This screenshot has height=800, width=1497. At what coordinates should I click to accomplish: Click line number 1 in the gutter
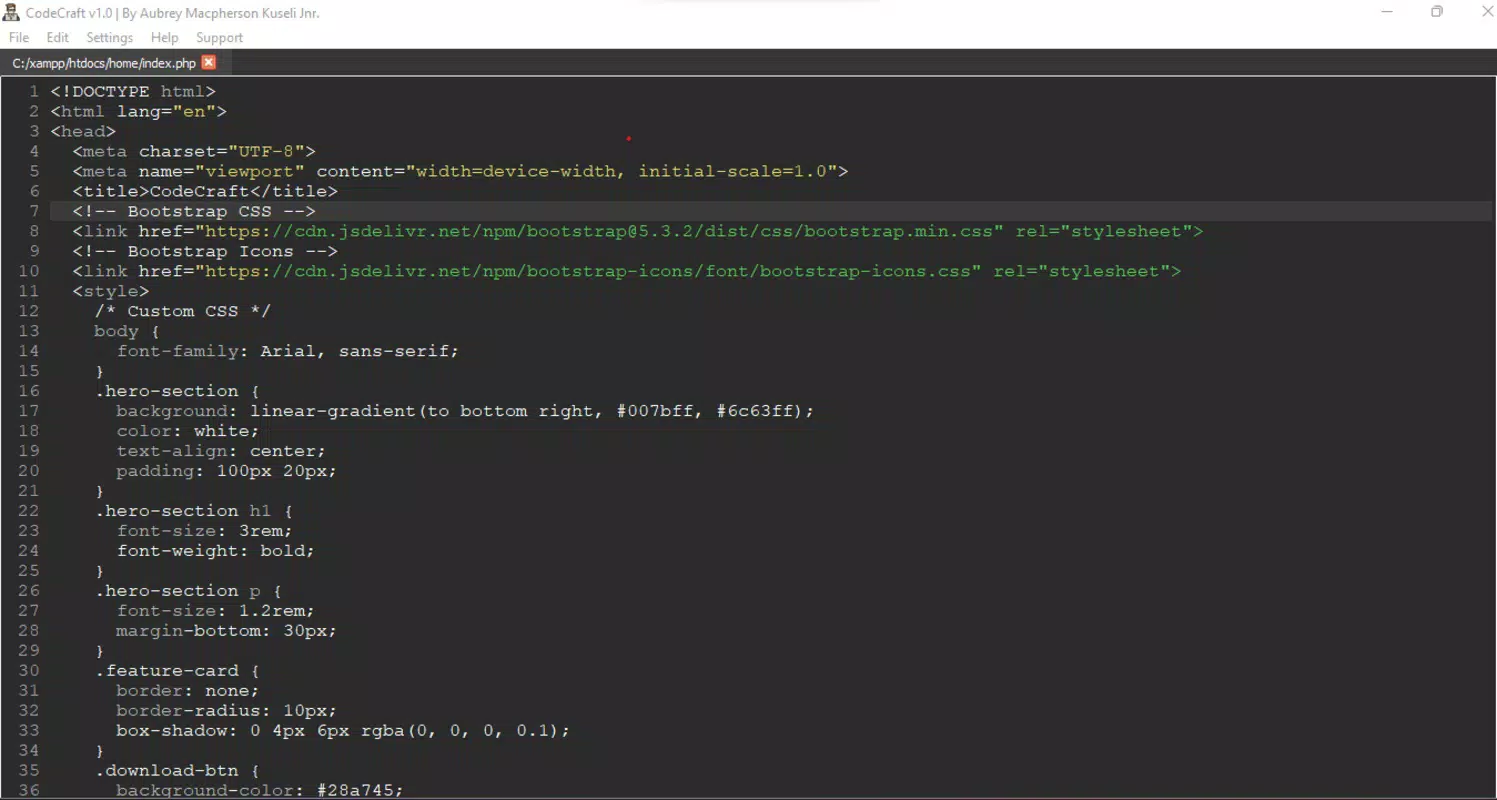pos(34,91)
